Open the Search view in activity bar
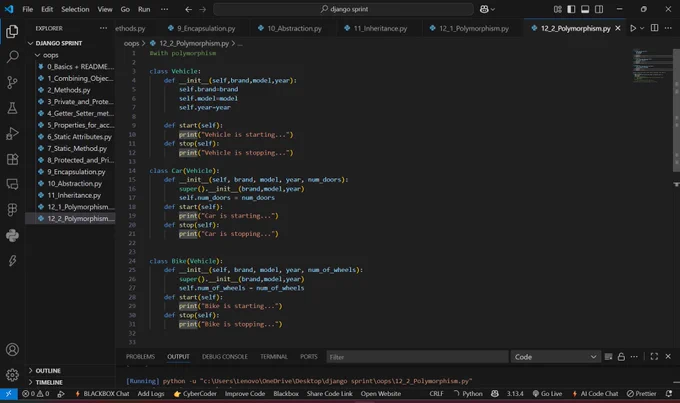 click(x=12, y=56)
